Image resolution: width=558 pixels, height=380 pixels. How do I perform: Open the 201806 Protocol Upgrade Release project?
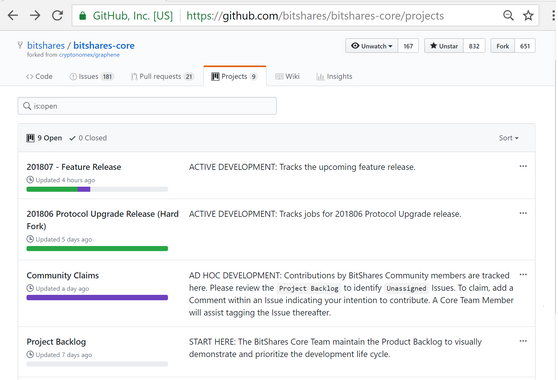(102, 220)
